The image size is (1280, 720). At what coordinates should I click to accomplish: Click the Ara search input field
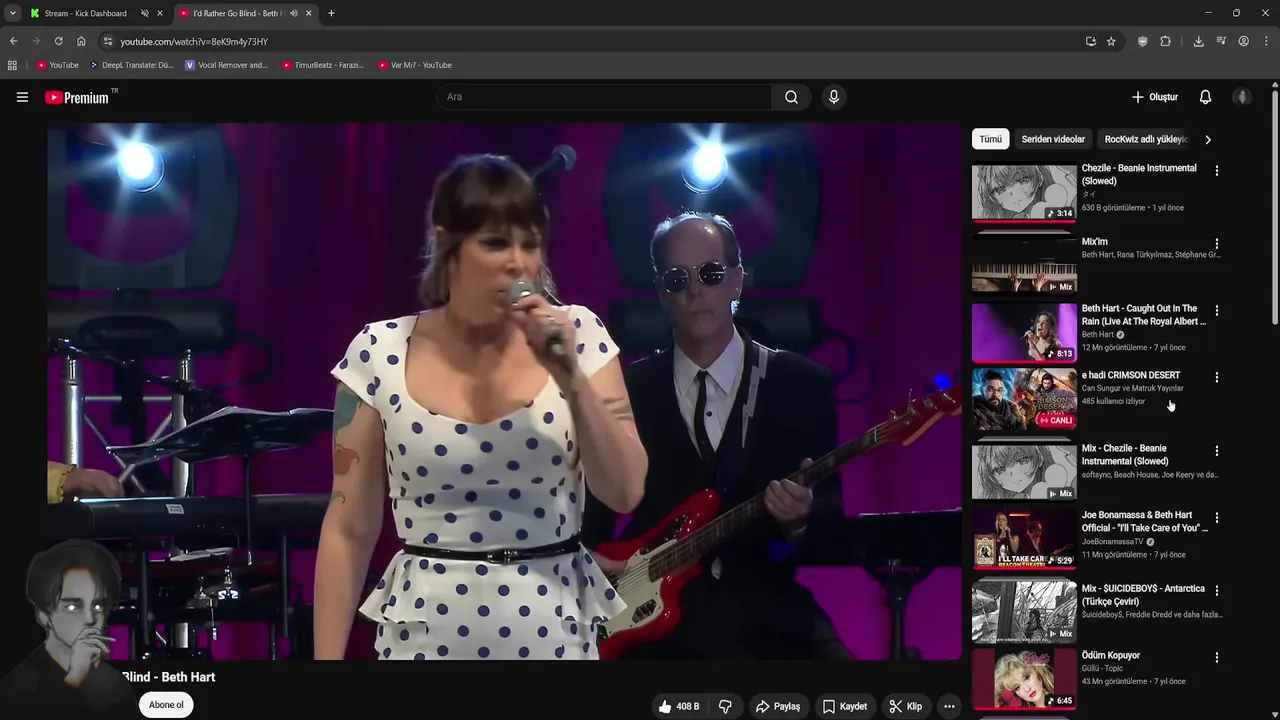coord(603,97)
